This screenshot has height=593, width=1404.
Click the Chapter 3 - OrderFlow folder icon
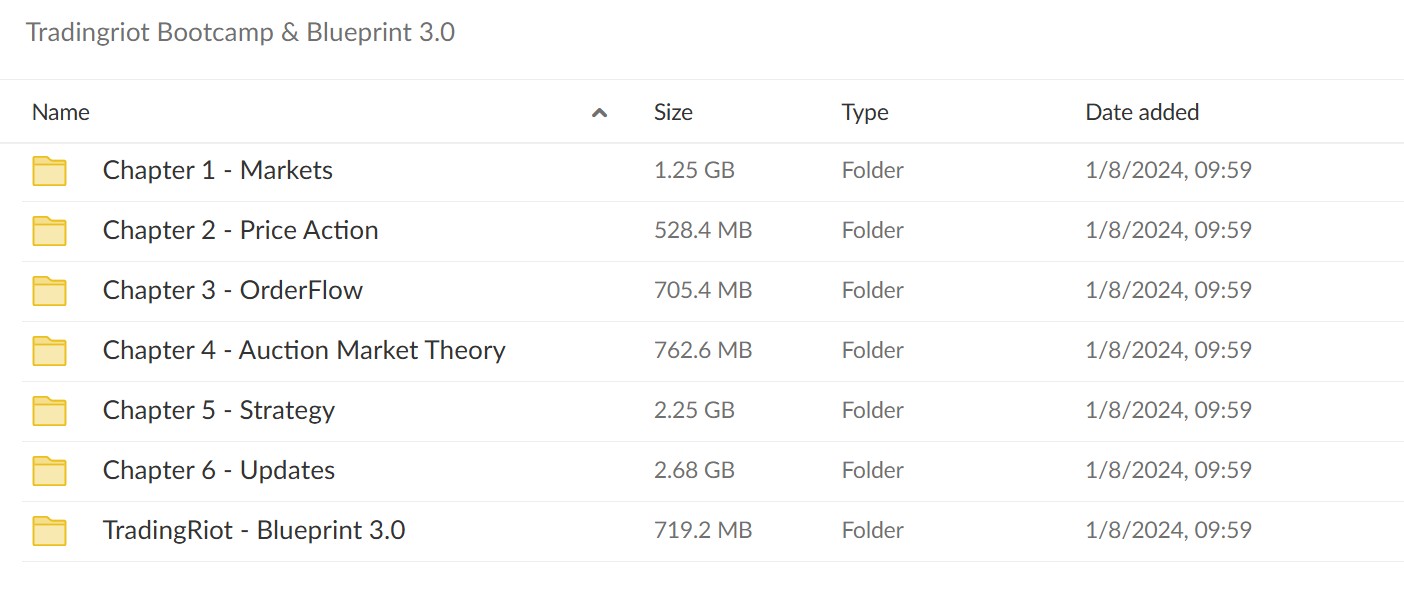pos(49,291)
